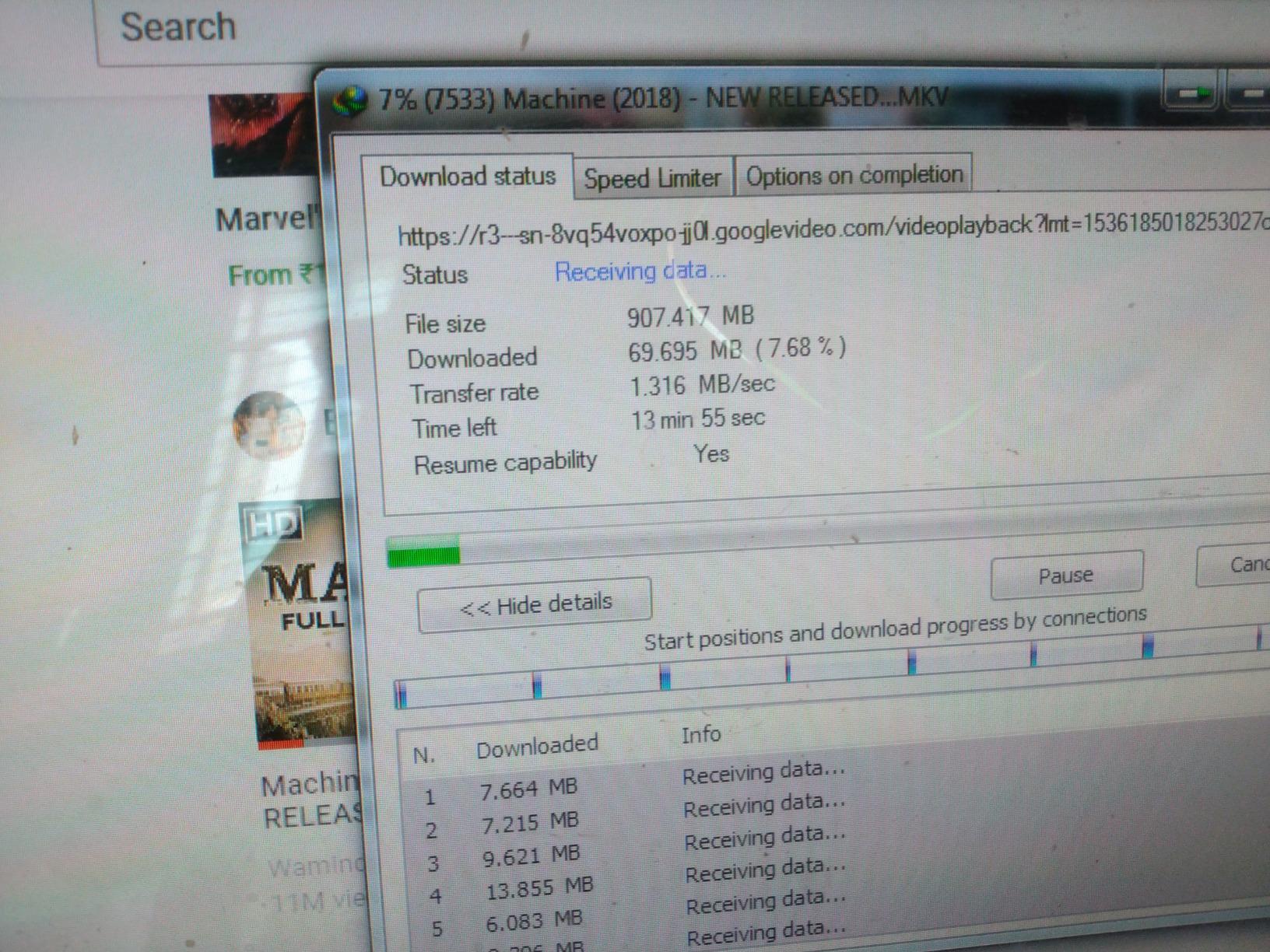
Task: Click the connections start positions bar
Action: (778, 670)
